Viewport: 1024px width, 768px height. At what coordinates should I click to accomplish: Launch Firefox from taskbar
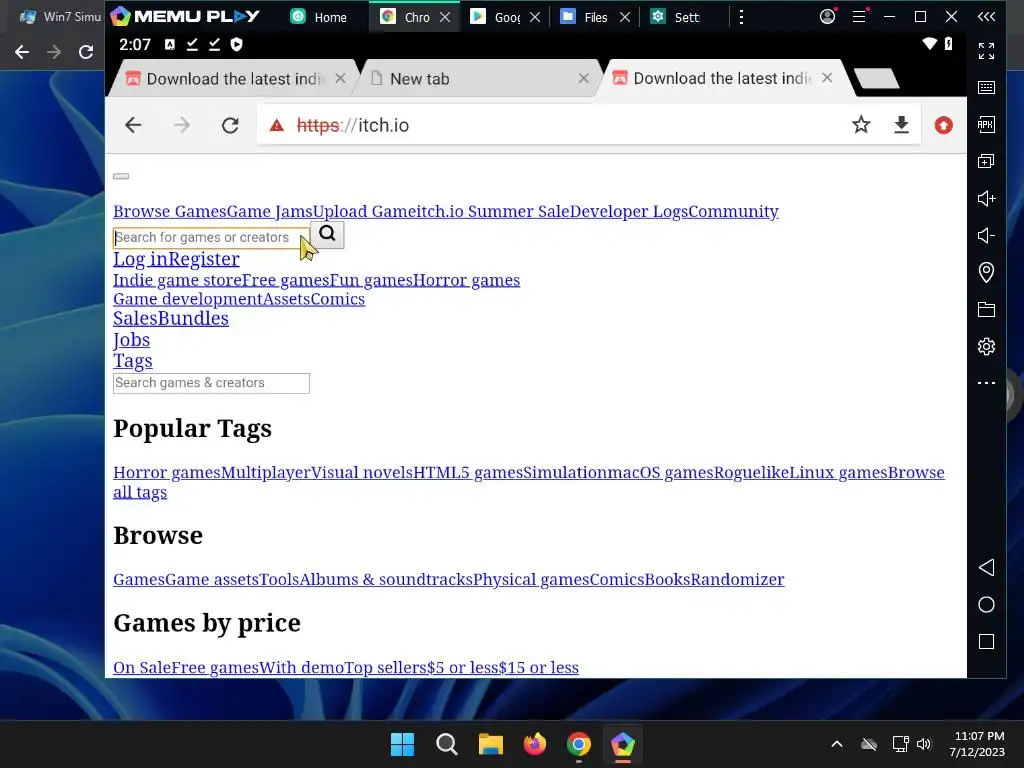click(535, 744)
